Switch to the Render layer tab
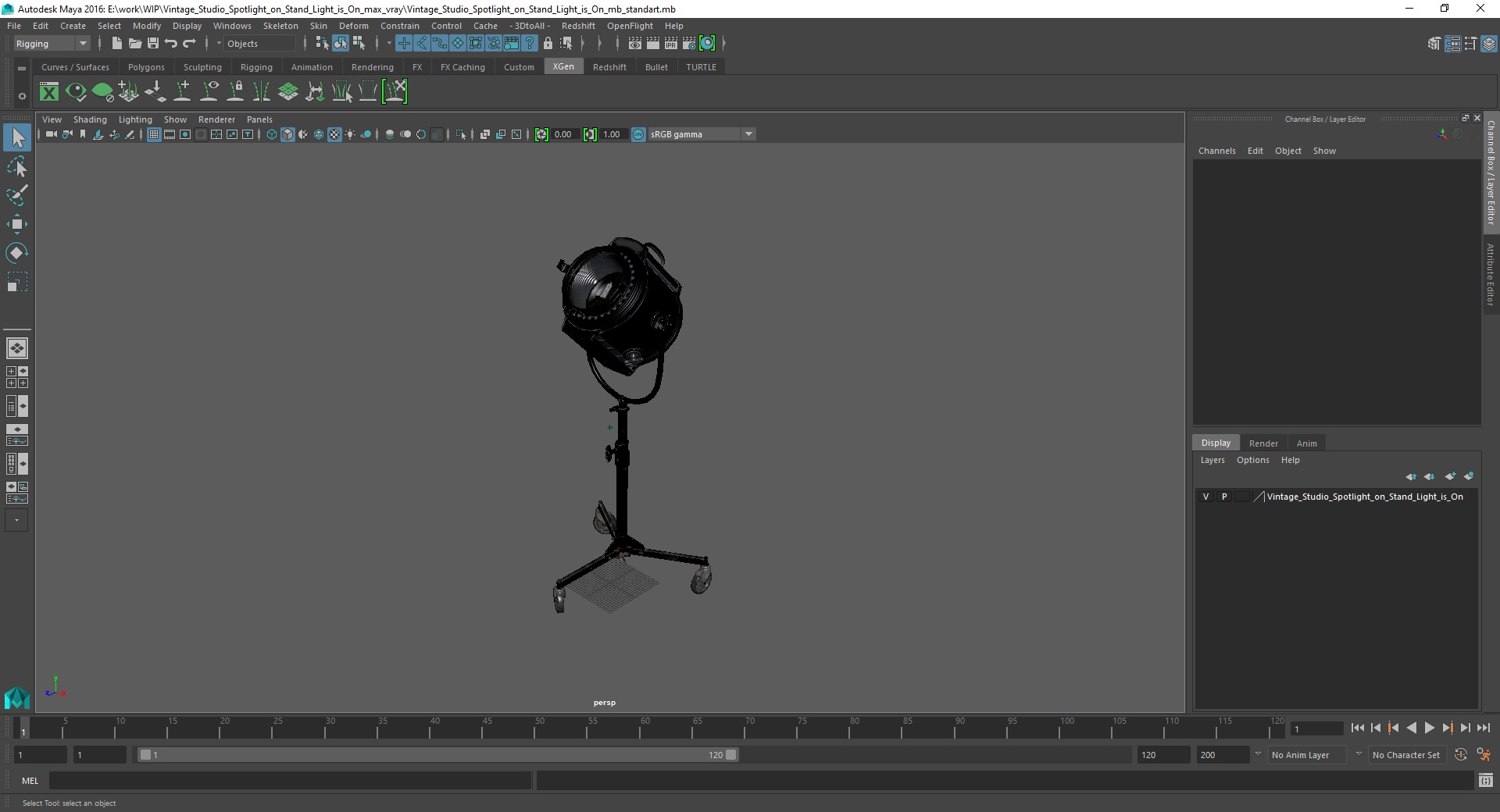Viewport: 1500px width, 812px height. tap(1263, 443)
